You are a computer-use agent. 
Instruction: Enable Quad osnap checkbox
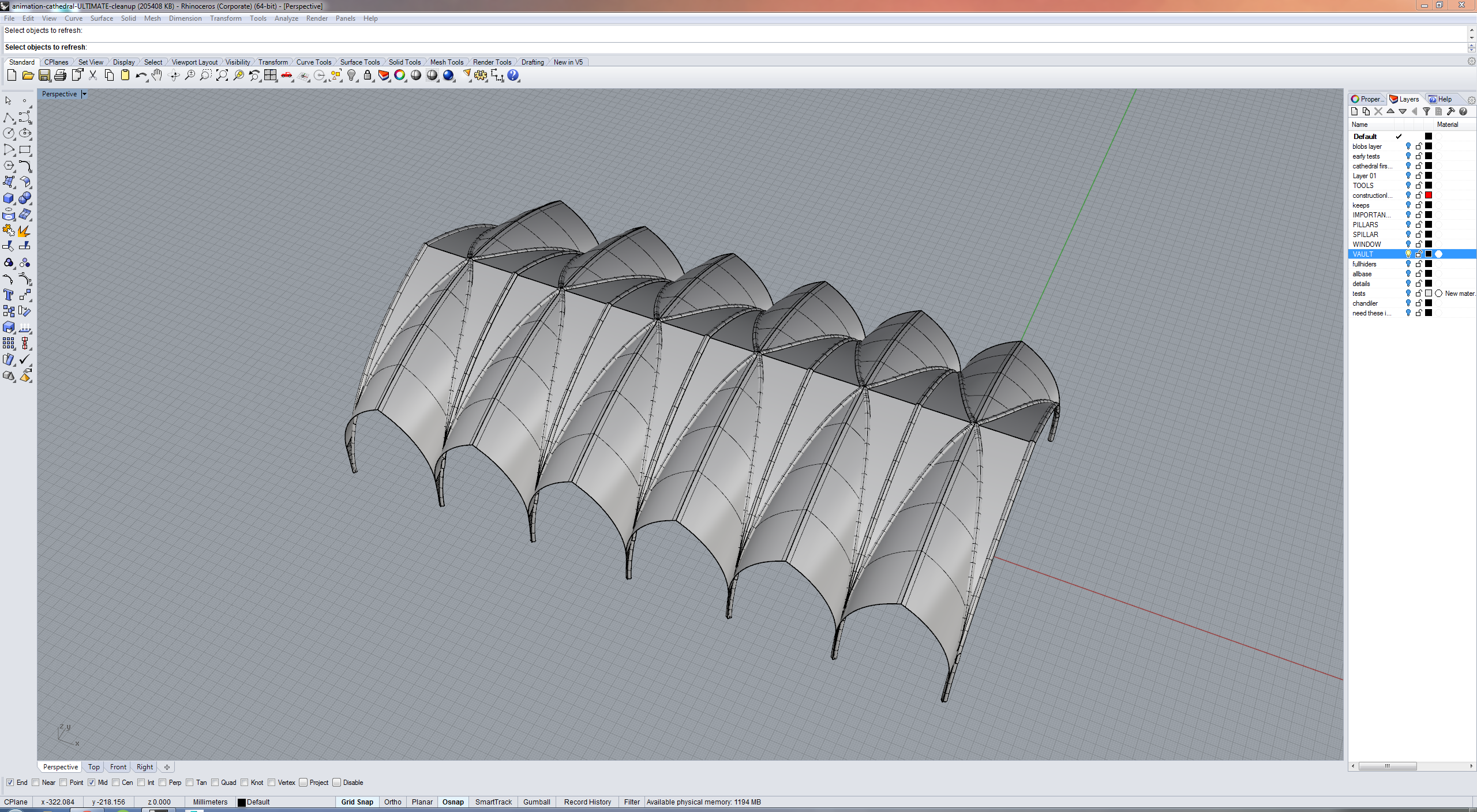tap(215, 783)
